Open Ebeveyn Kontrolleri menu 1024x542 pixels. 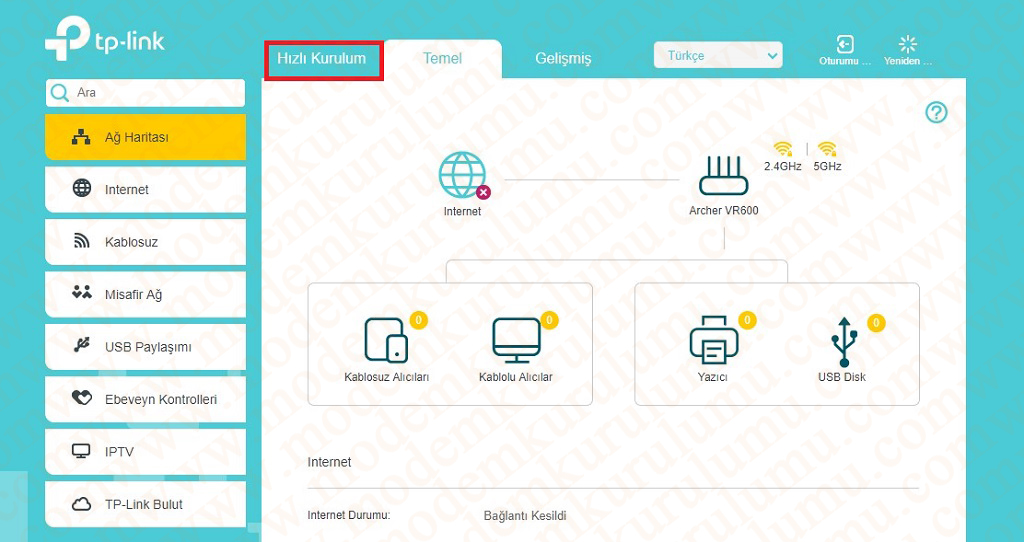pos(145,399)
